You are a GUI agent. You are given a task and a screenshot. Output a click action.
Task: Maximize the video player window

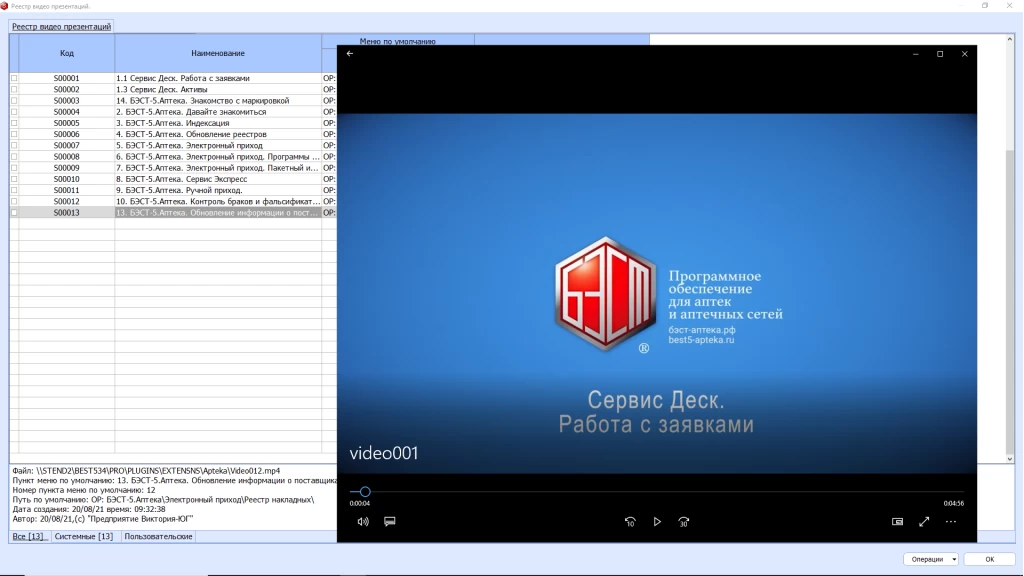940,54
